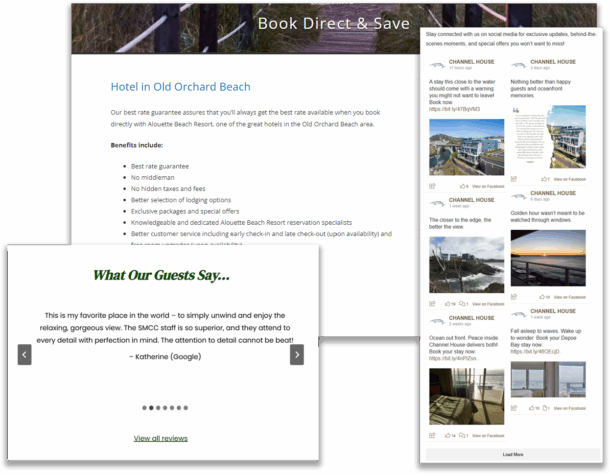Like the 'Ocean out front' post
Viewport: 610px width, 474px height.
tap(450, 435)
